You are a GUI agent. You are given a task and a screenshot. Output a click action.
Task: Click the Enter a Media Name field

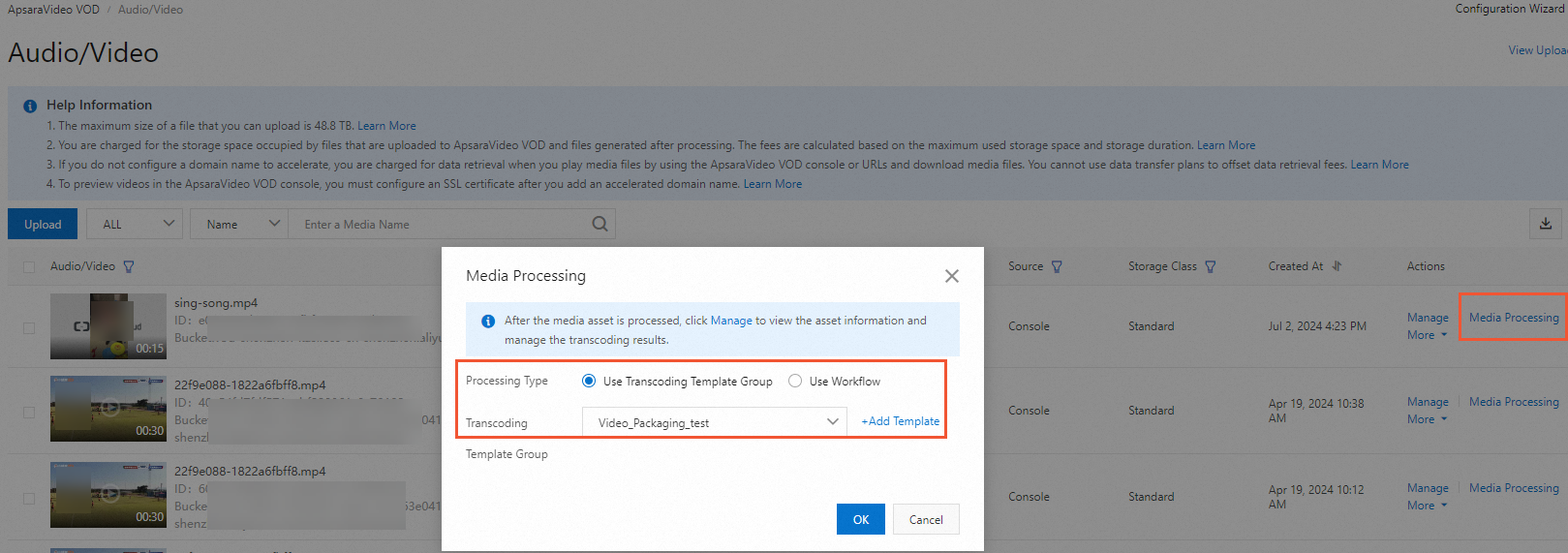click(441, 224)
